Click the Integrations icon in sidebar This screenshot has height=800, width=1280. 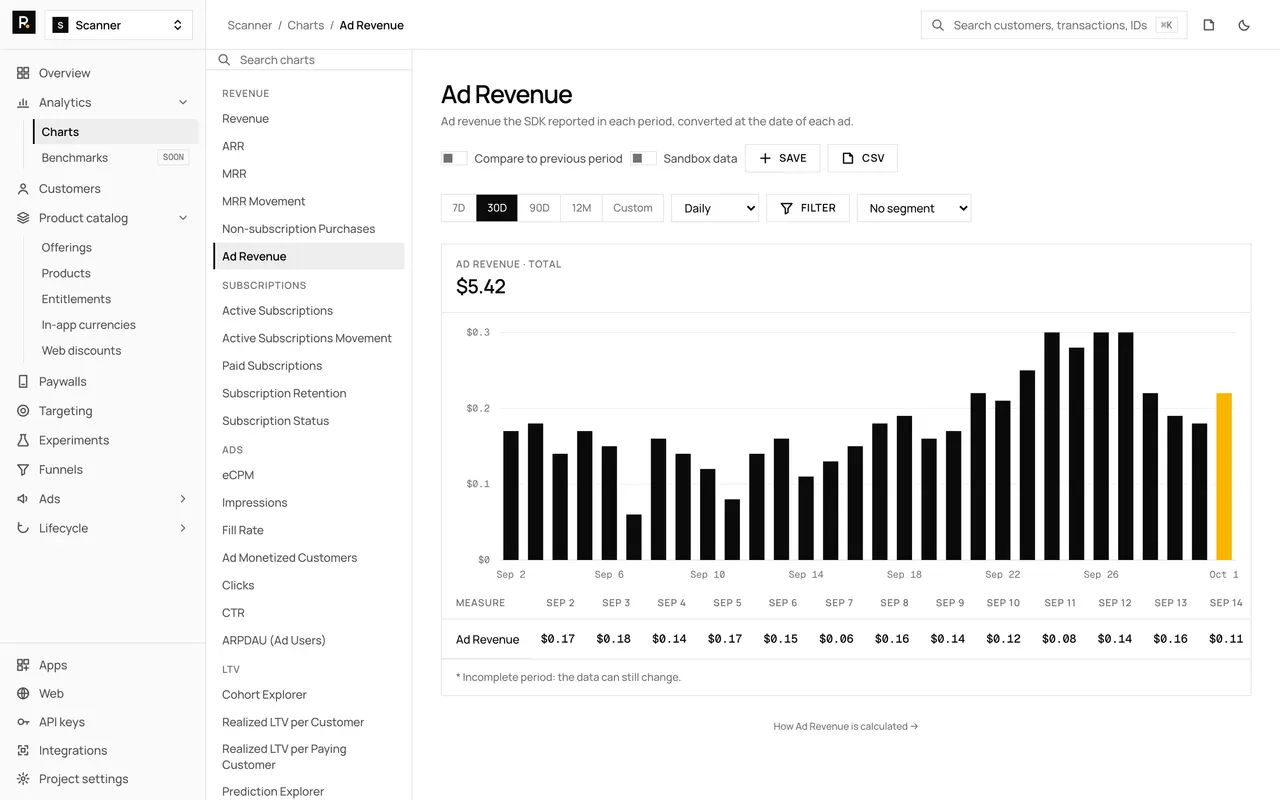(23, 750)
